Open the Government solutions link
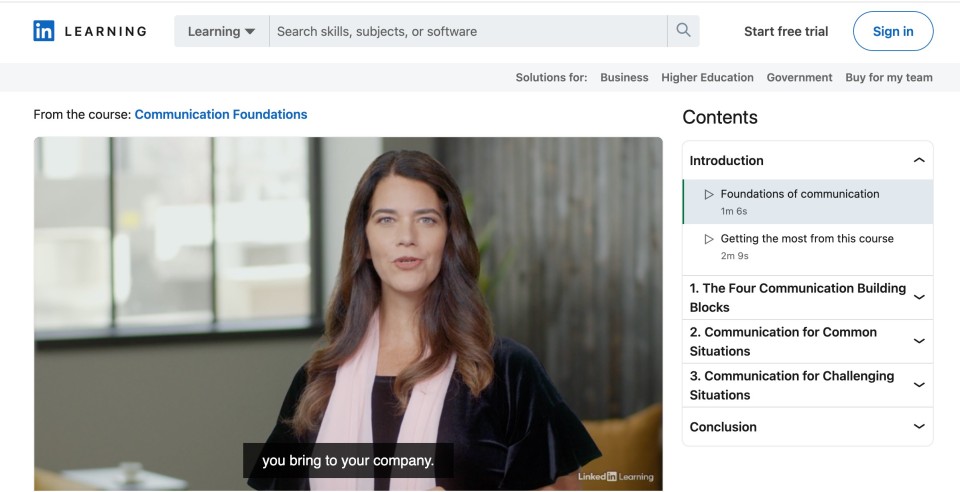The width and height of the screenshot is (960, 492). tap(799, 78)
